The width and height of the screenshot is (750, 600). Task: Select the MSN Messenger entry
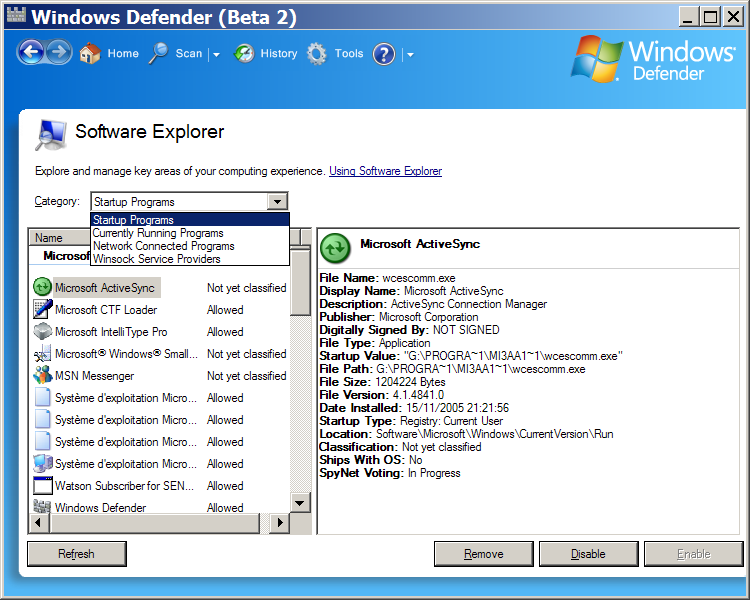point(159,376)
